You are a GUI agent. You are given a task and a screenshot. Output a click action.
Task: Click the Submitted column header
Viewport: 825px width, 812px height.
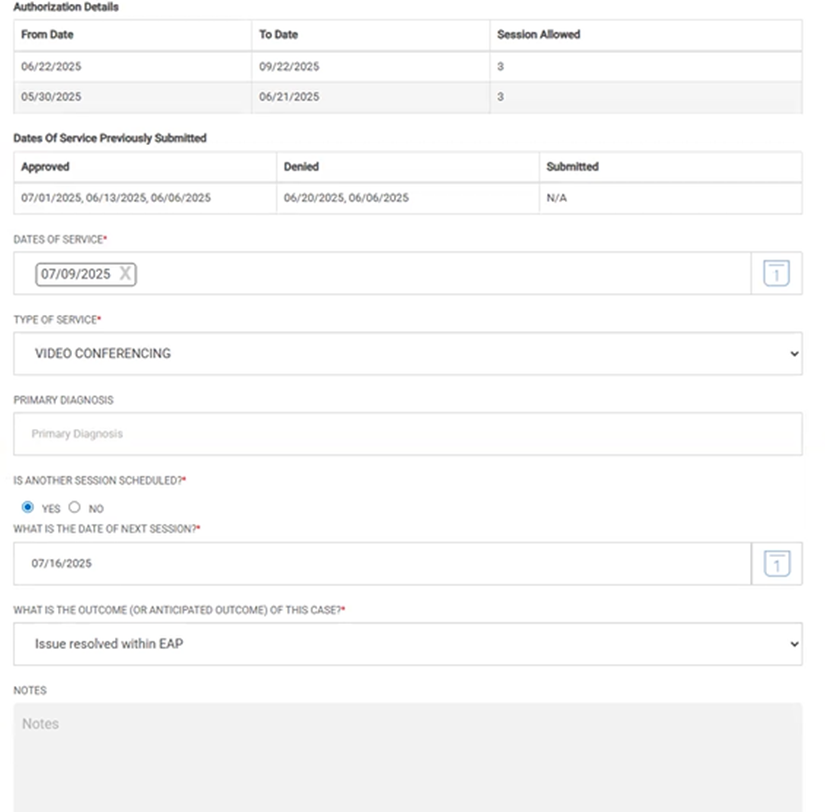[572, 167]
